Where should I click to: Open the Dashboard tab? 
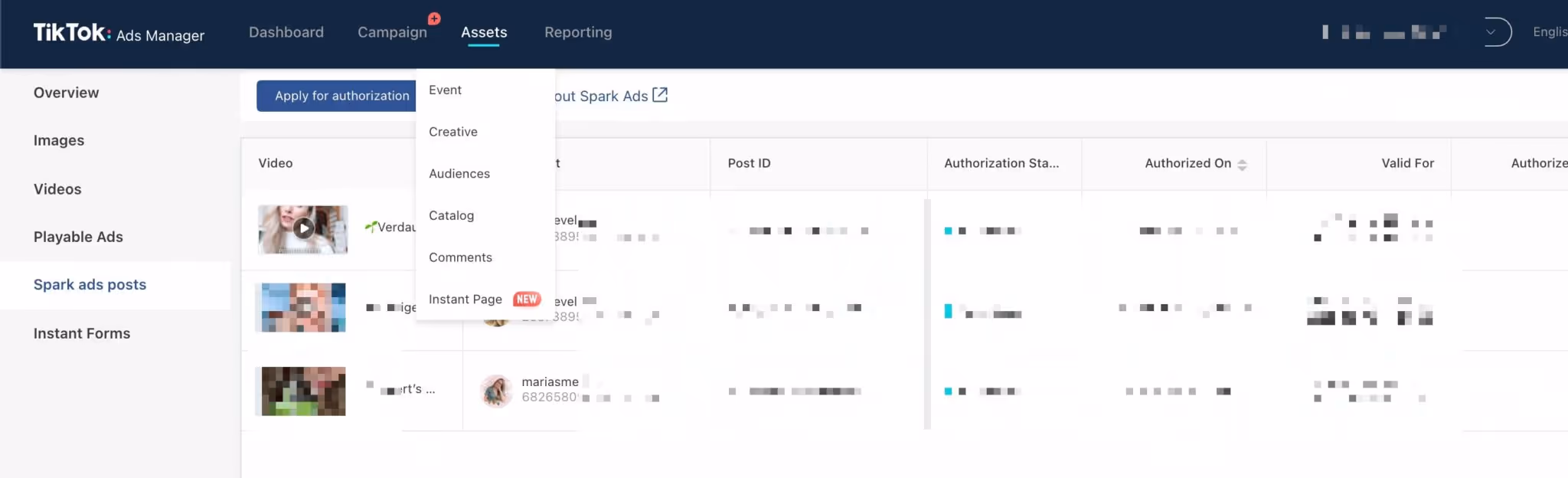[x=286, y=32]
